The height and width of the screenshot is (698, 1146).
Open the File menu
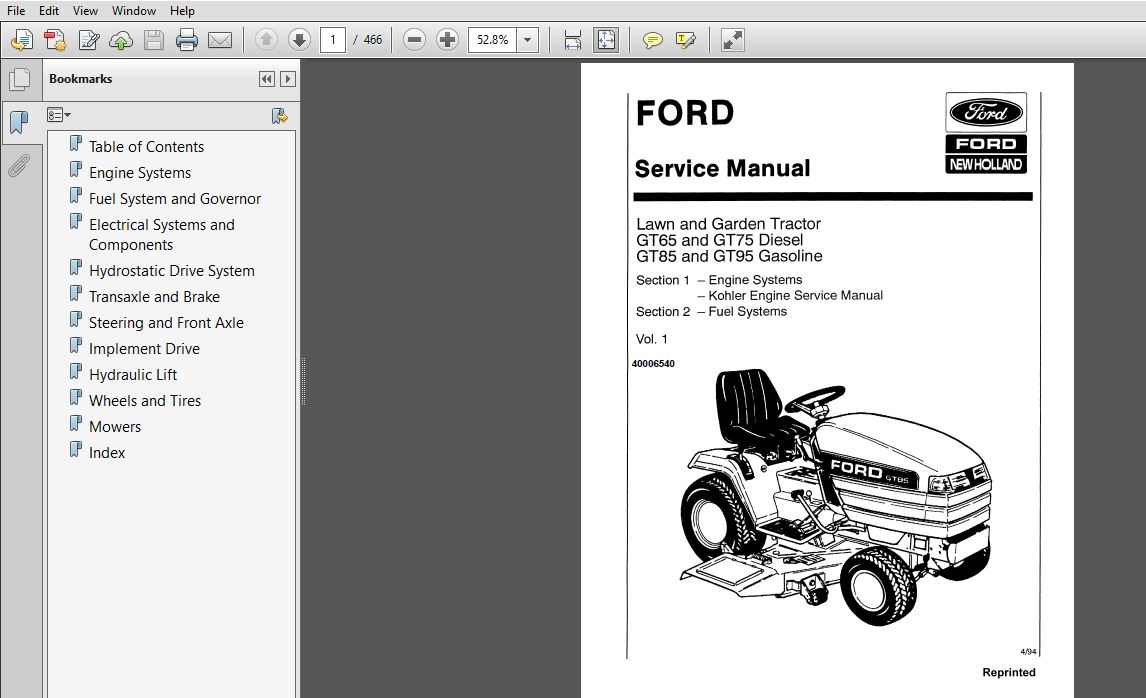tap(16, 10)
